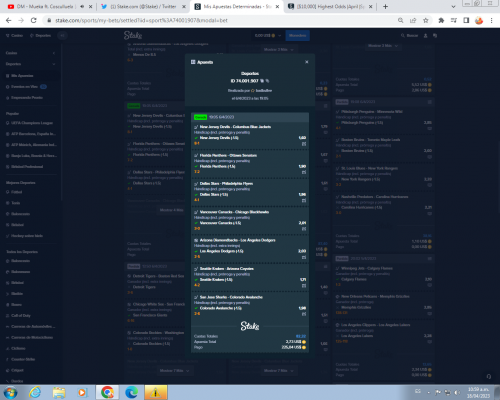Open stats icon for Los Angeles Dodgers leg
The height and width of the screenshot is (400, 500).
point(304,257)
